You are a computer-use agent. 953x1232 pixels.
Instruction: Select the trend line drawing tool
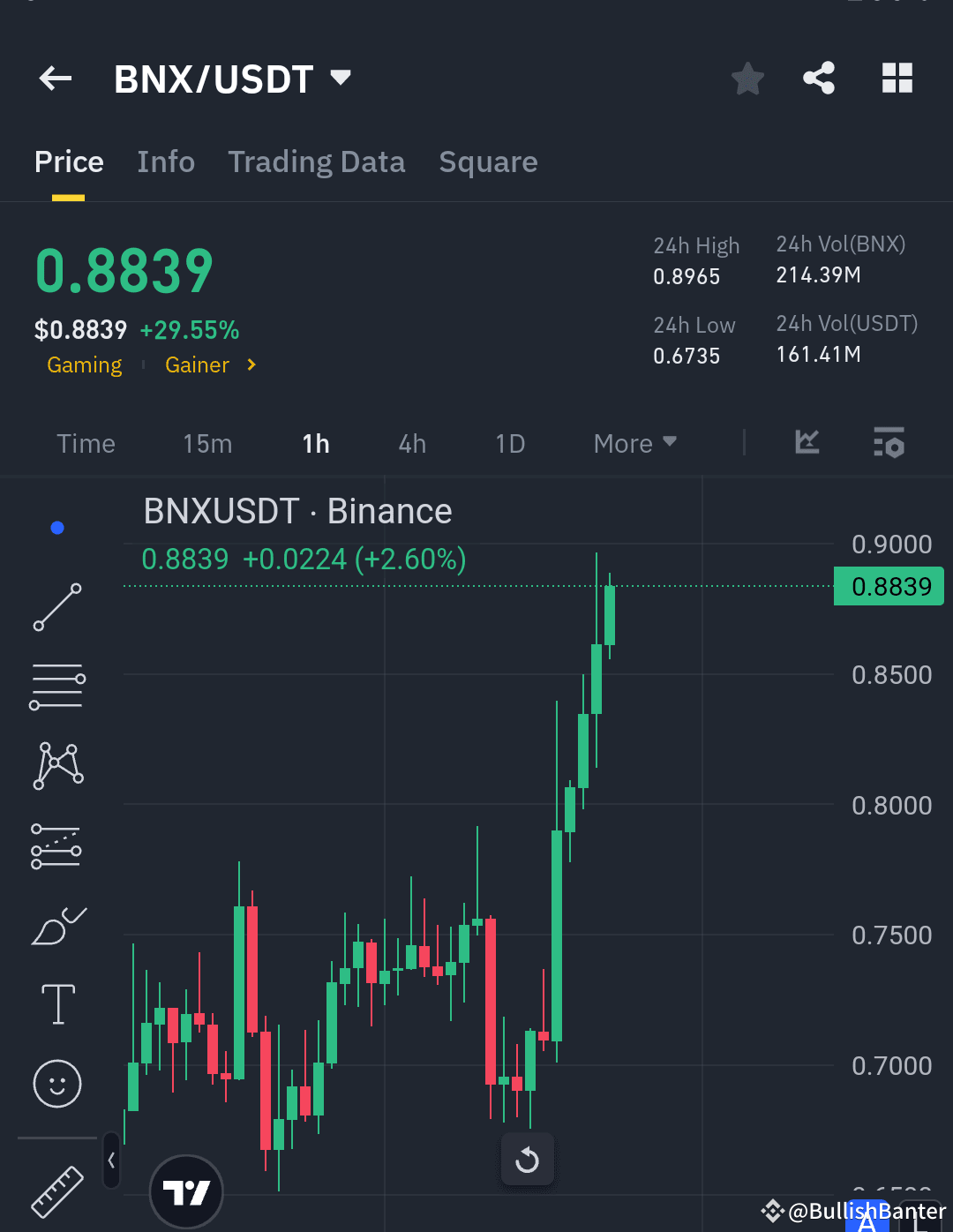click(56, 608)
